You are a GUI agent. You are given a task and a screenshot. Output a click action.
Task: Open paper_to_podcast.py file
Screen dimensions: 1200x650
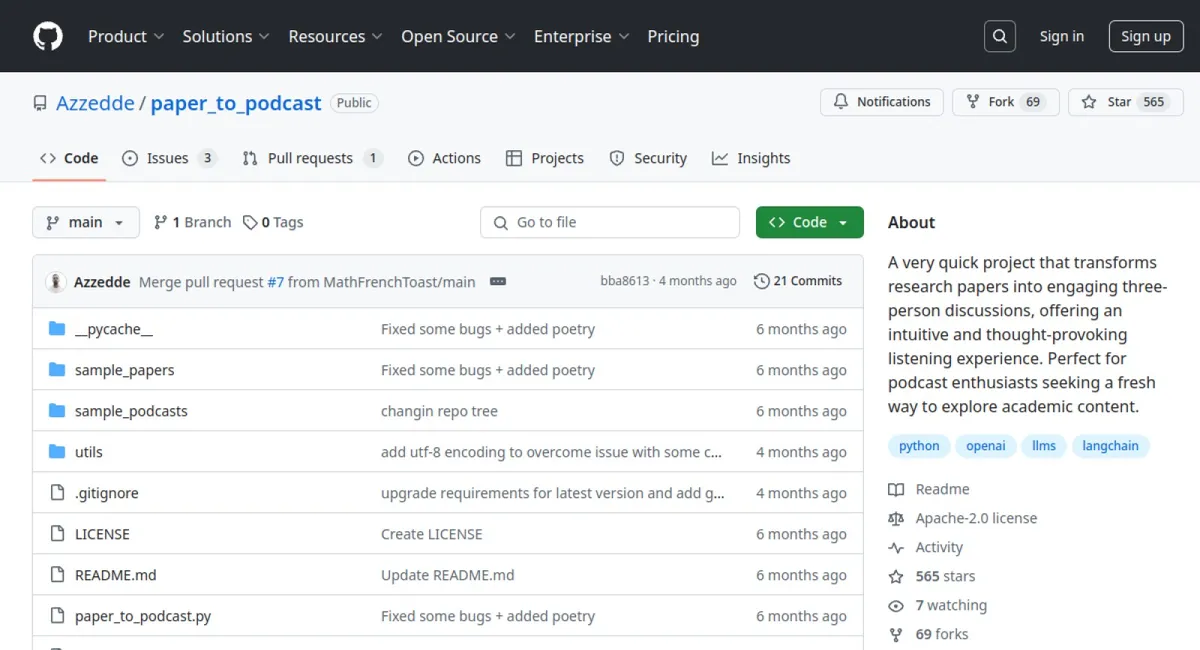143,616
